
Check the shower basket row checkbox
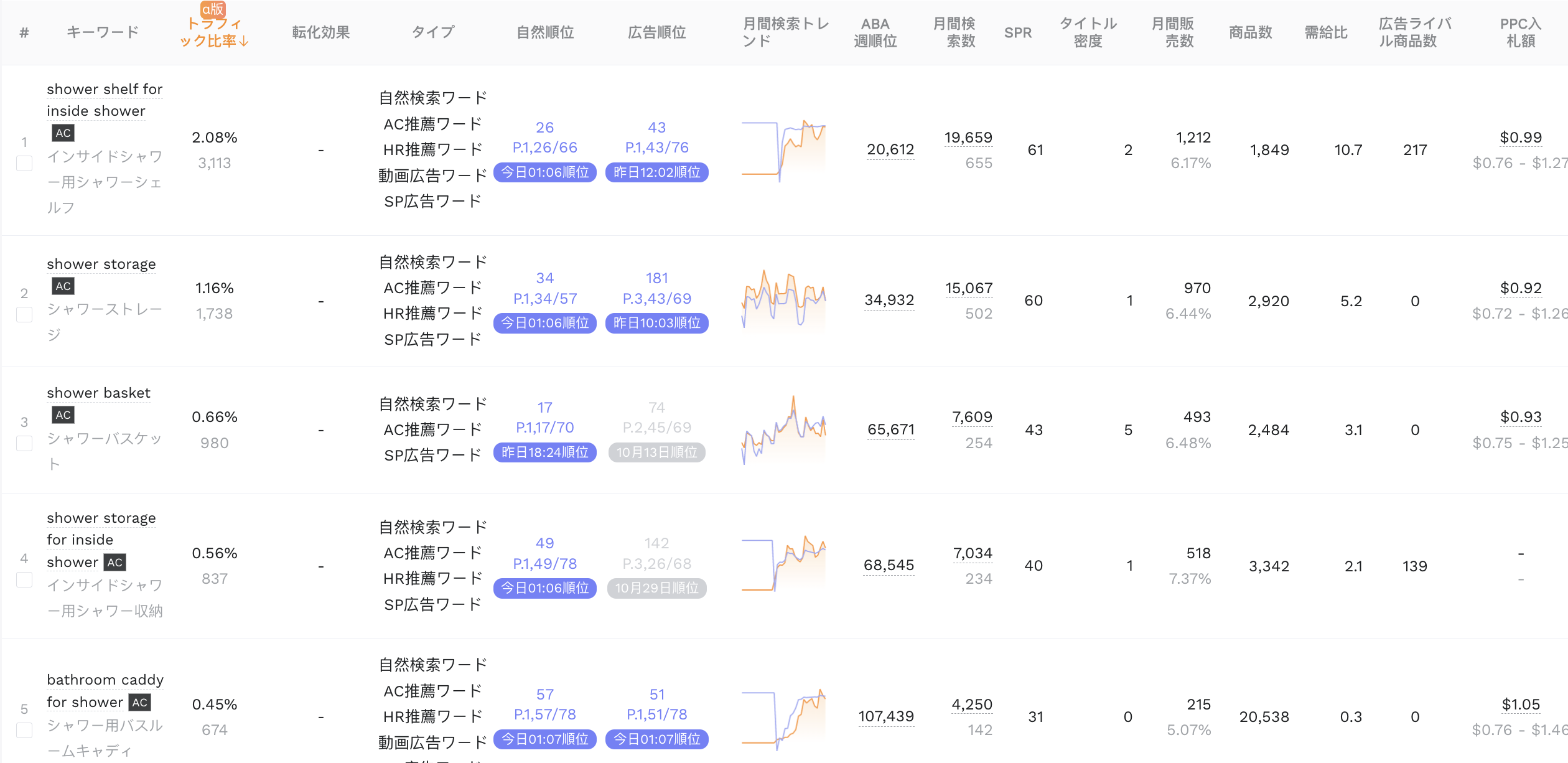coord(24,443)
